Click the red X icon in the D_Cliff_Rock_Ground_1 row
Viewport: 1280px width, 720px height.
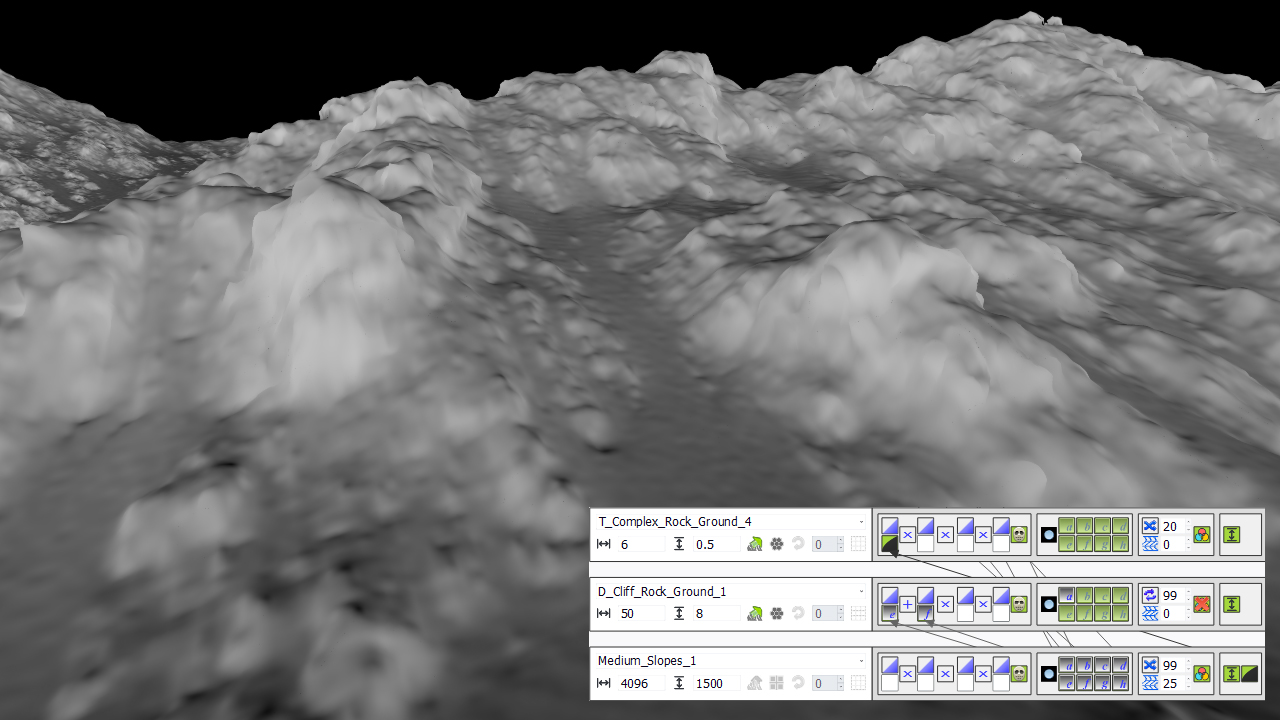1202,604
